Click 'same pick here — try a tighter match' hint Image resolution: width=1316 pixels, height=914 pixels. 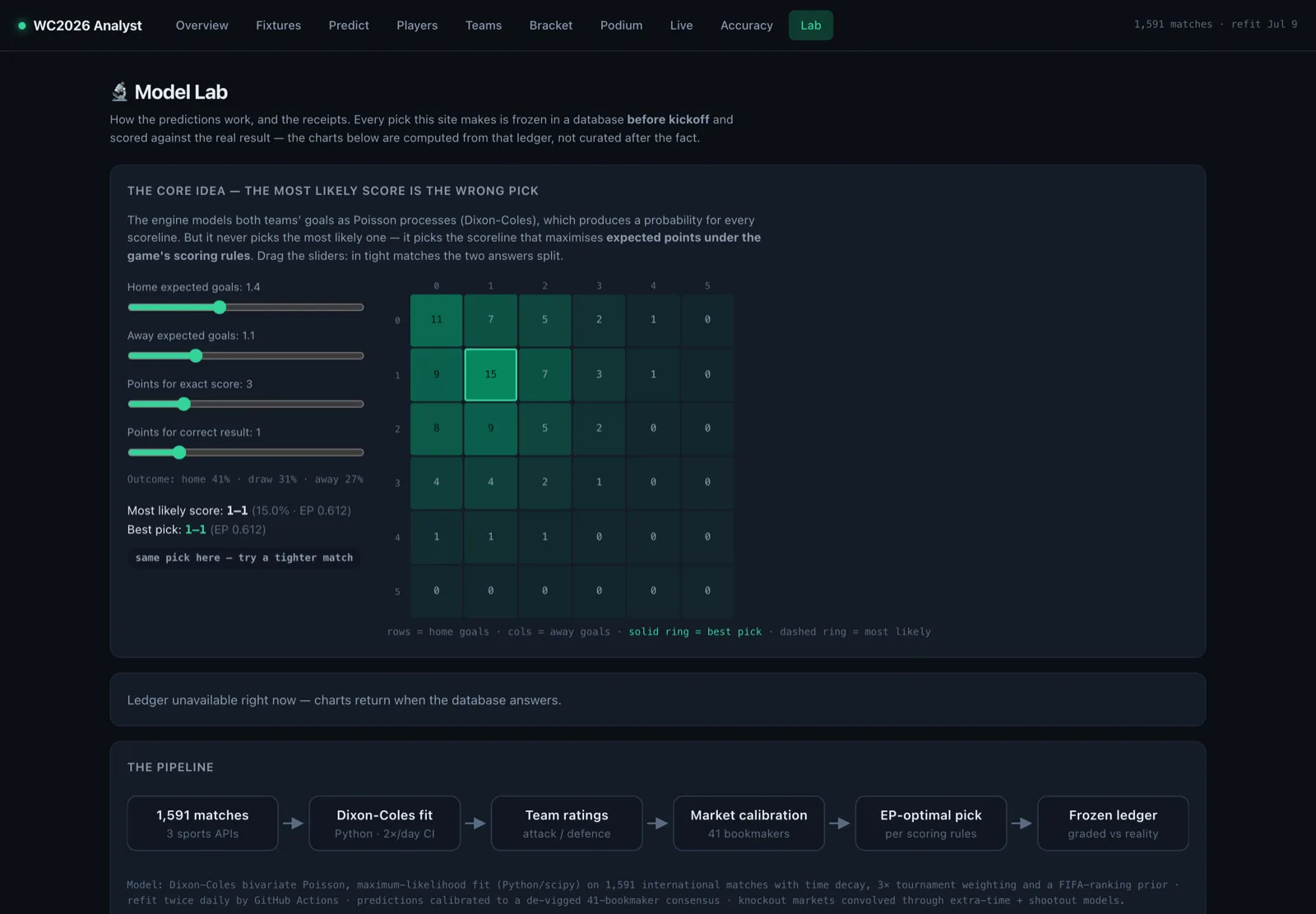tap(244, 558)
